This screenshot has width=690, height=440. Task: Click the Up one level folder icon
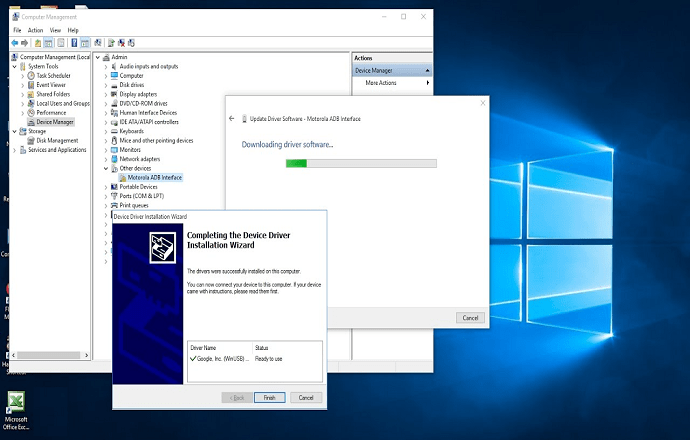pyautogui.click(x=38, y=43)
